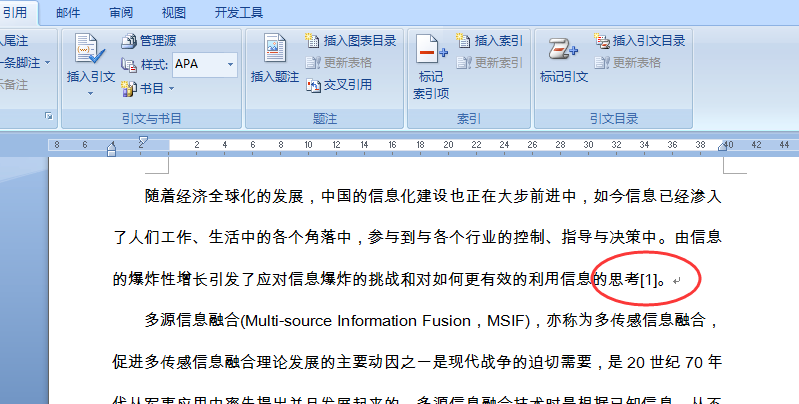
Task: Open 管理源 manager
Action: point(149,41)
